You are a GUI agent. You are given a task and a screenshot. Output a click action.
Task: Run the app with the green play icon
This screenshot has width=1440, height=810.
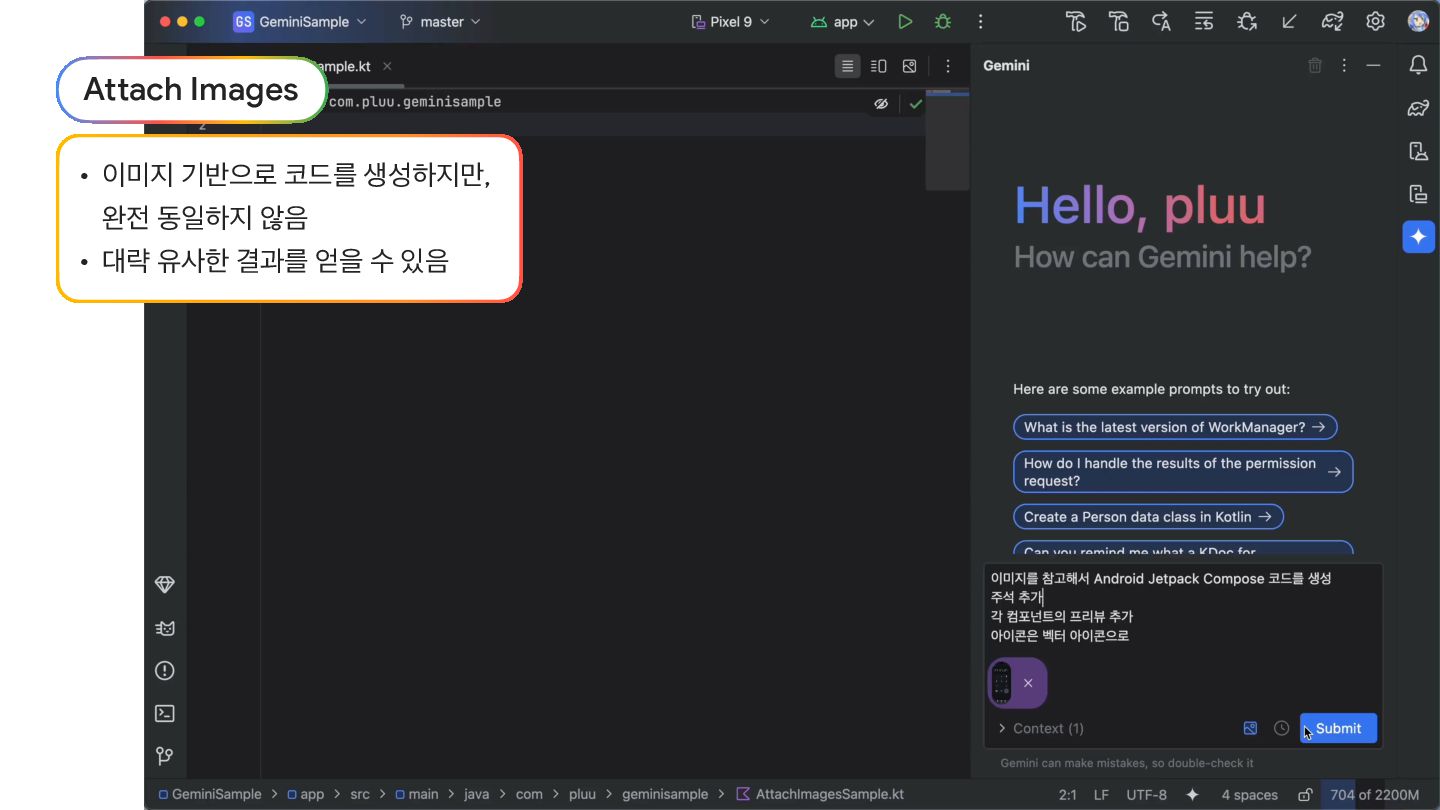[905, 22]
